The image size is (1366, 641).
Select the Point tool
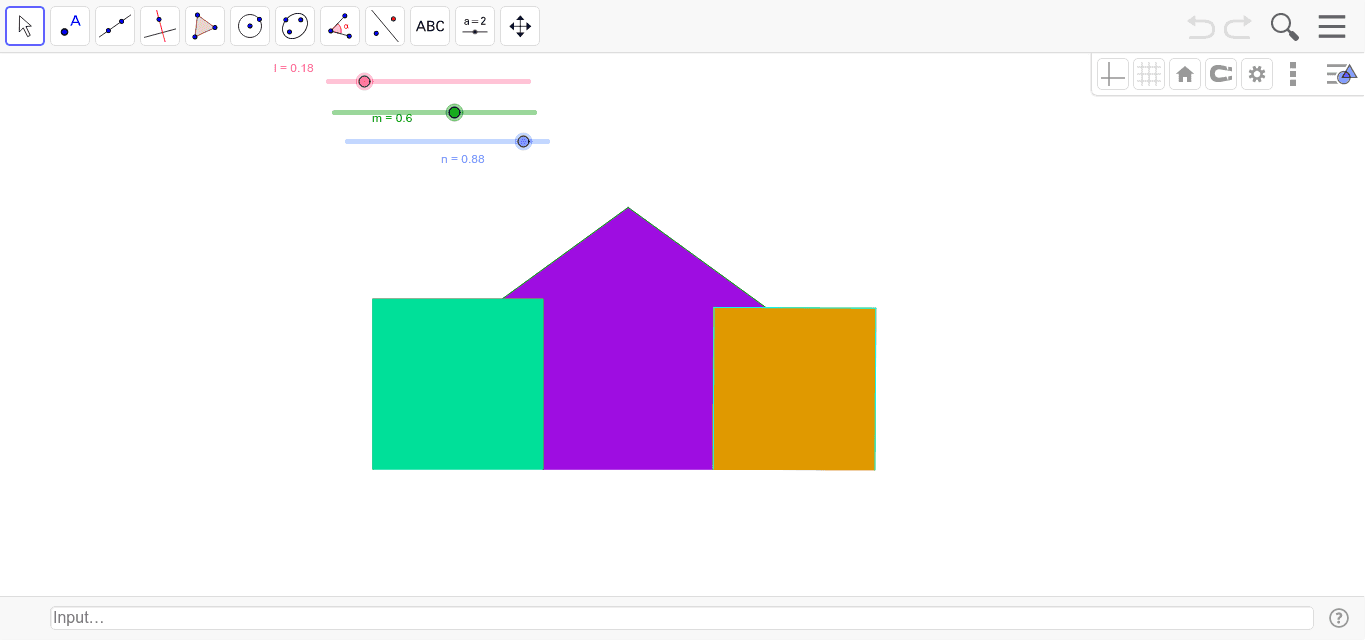coord(70,26)
